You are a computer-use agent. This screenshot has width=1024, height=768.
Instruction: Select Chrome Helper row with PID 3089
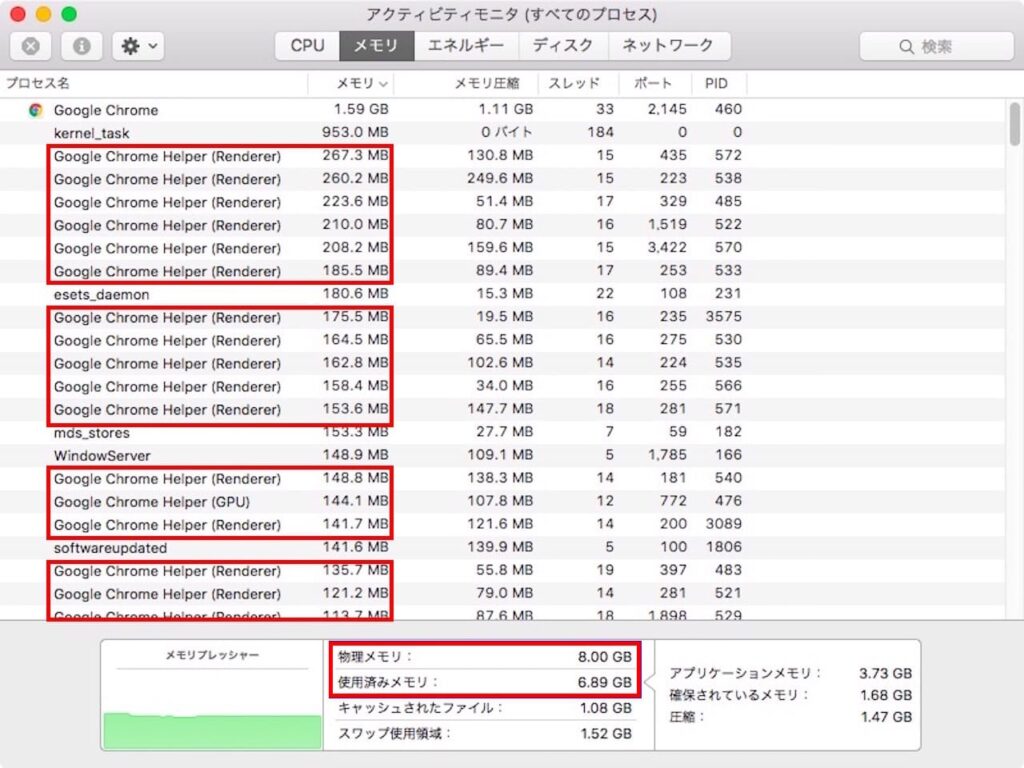tap(503, 524)
